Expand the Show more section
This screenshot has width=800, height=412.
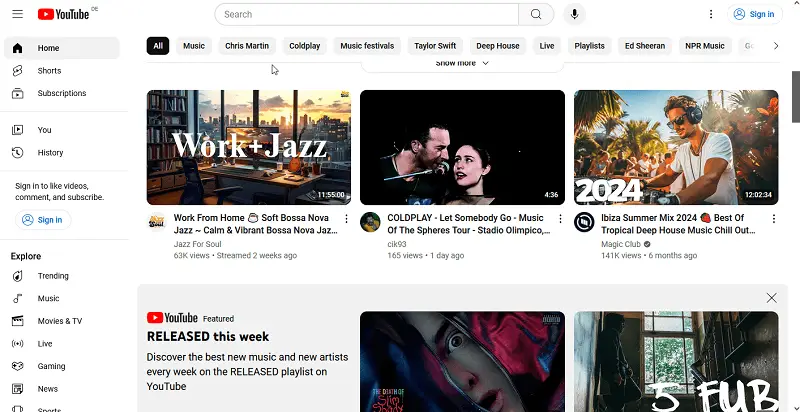462,63
